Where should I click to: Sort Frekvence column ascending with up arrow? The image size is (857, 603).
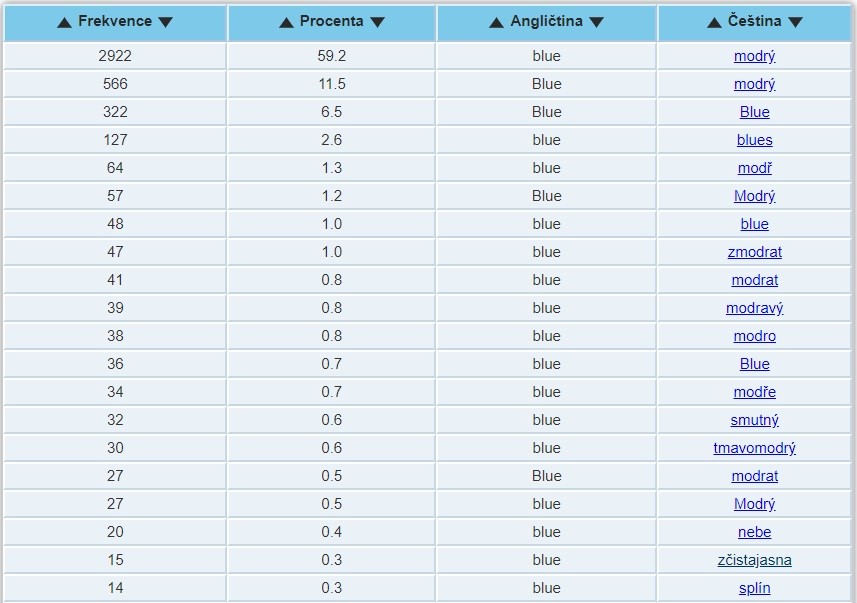64,22
